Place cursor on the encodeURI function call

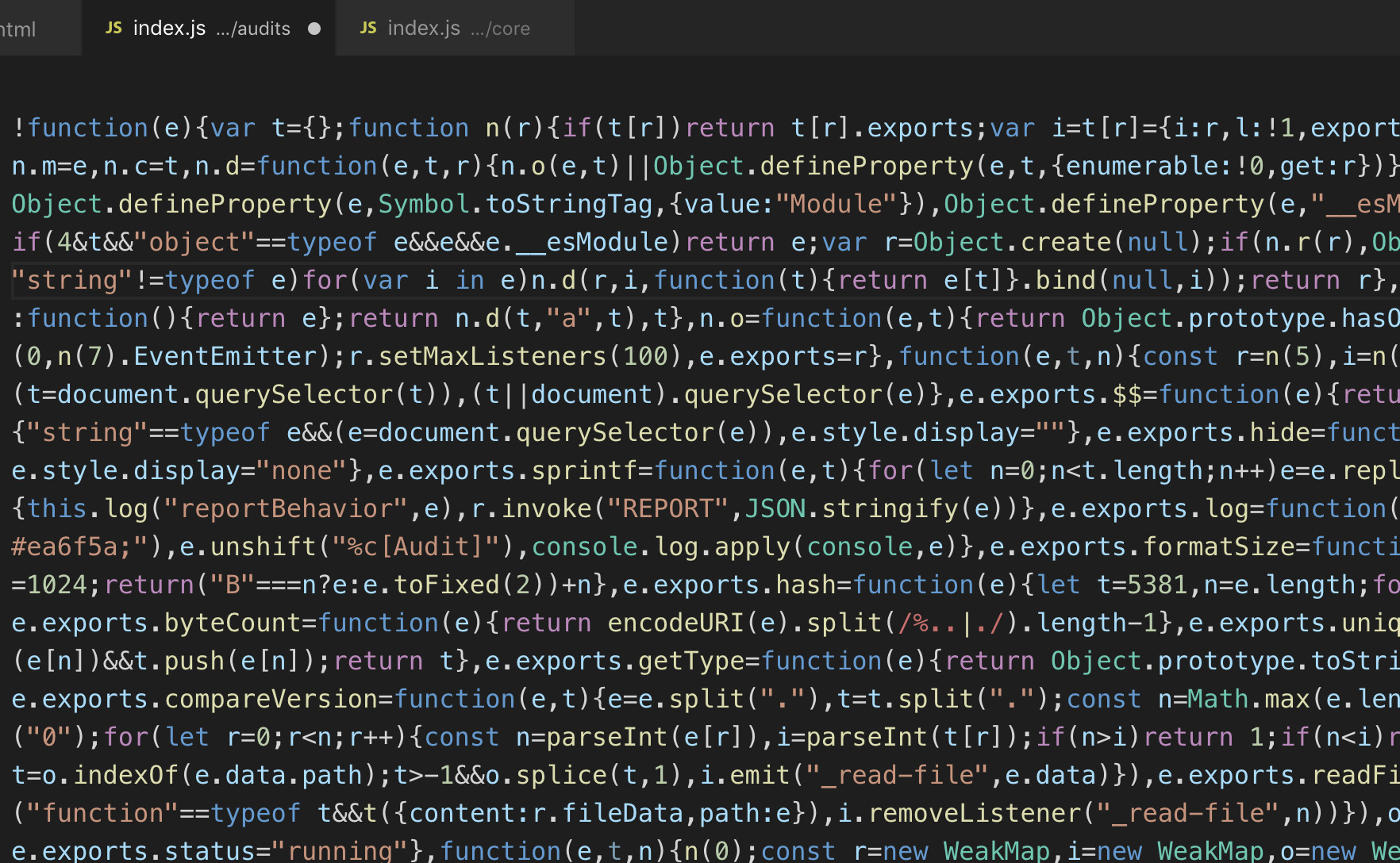coord(675,623)
